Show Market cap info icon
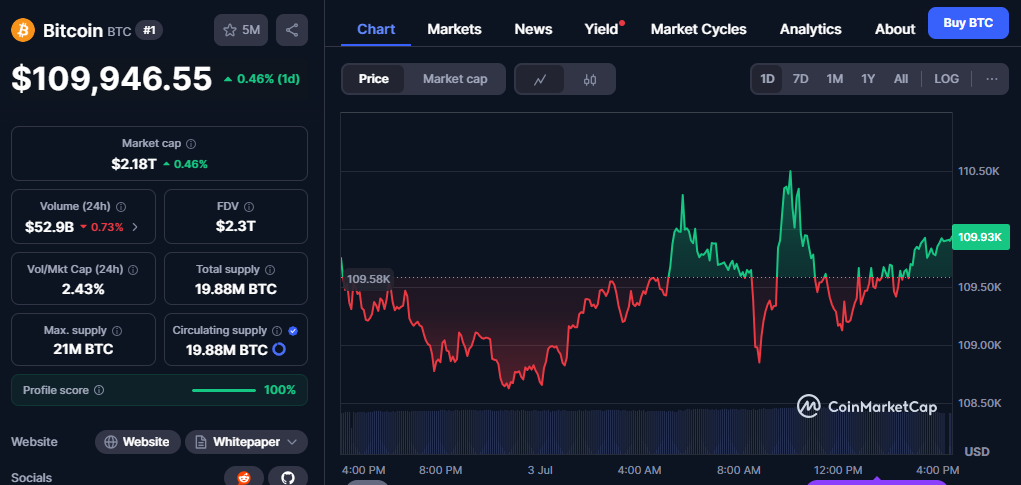Viewport: 1021px width, 485px height. click(x=191, y=144)
